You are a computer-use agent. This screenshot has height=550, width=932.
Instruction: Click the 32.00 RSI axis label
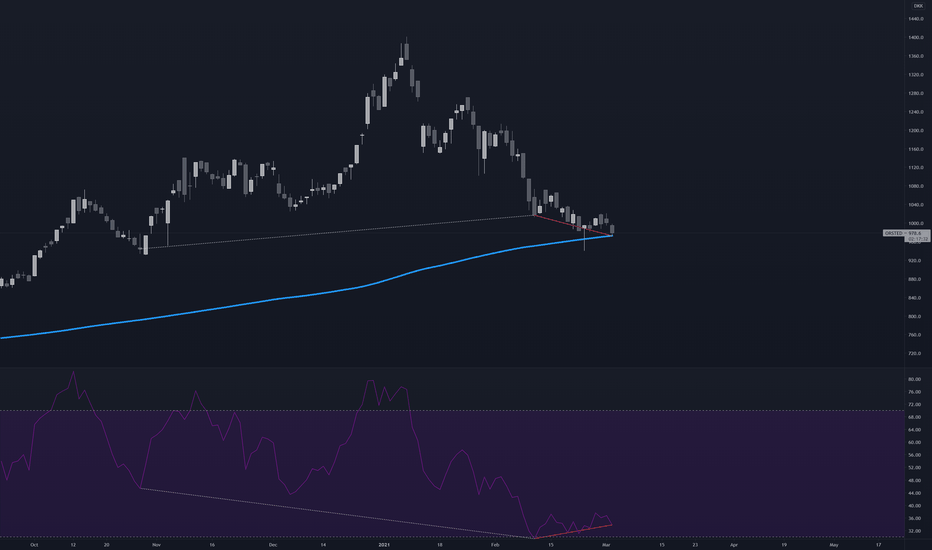coord(915,531)
